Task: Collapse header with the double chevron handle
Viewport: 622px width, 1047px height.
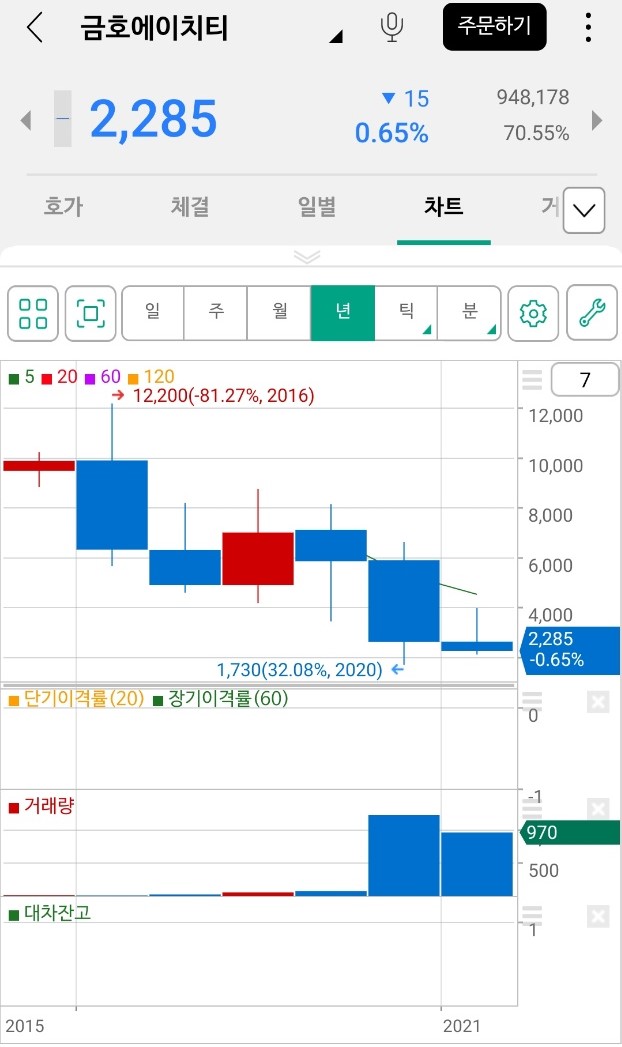Action: (307, 257)
